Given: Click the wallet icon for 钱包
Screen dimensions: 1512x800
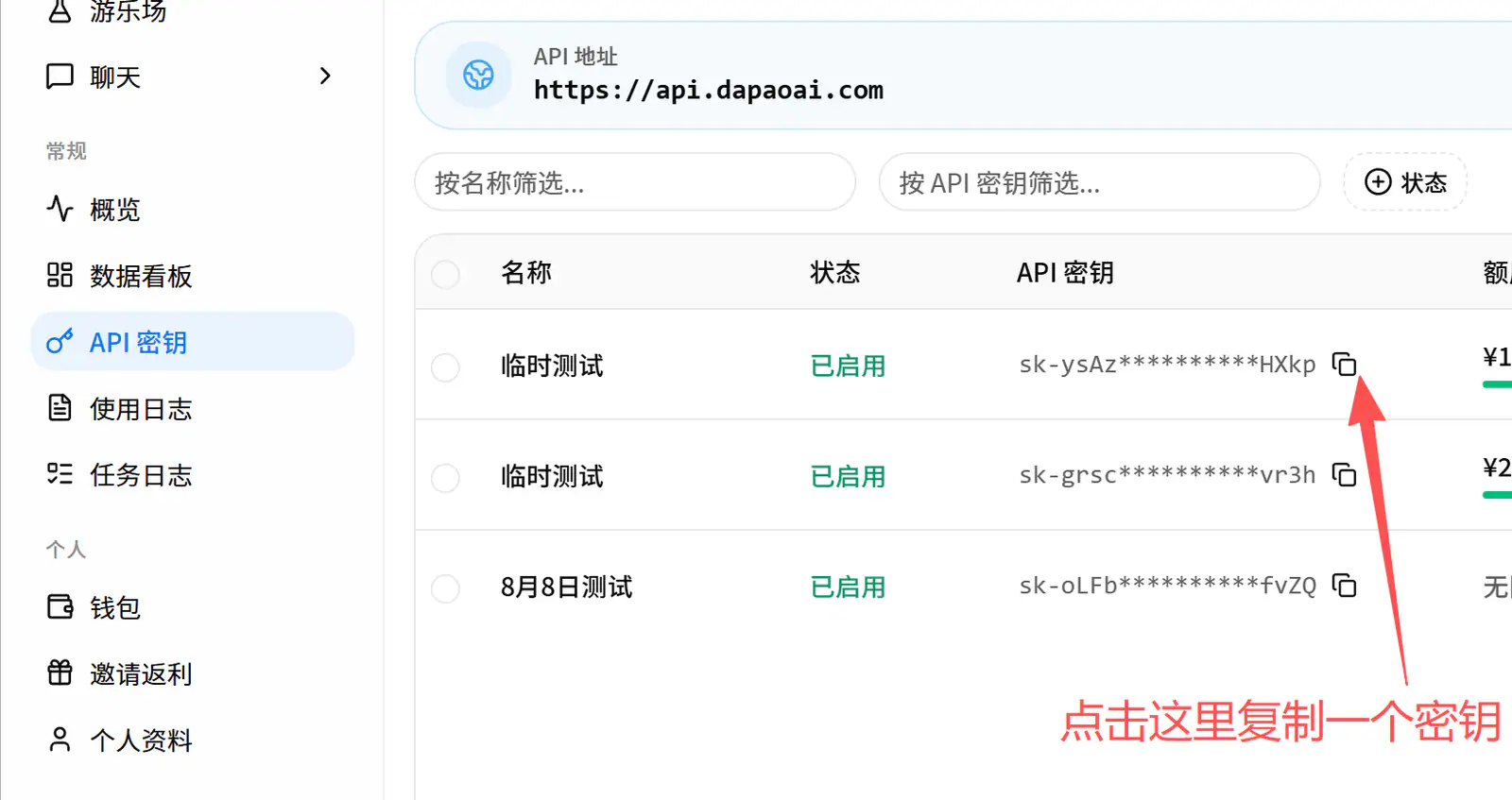Looking at the screenshot, I should point(60,606).
